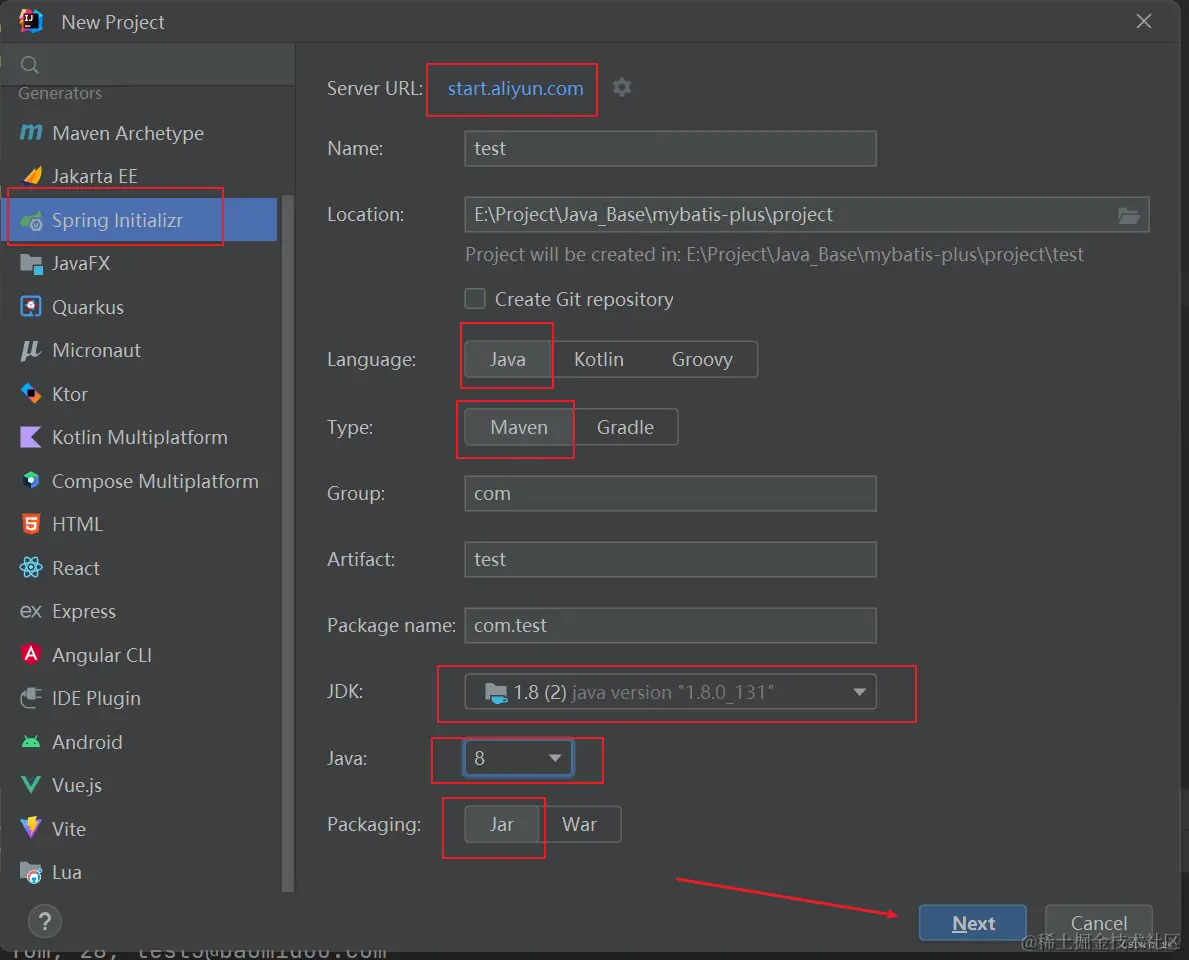Click the generators list scrollbar
Image resolution: width=1189 pixels, height=960 pixels.
tap(287, 543)
